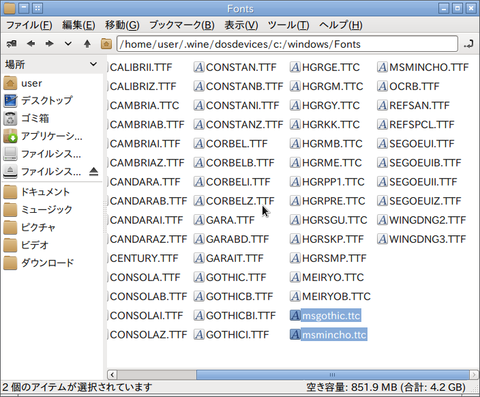Click file name CANDARA.TTF
Viewport: 480px width, 397px height.
point(145,182)
